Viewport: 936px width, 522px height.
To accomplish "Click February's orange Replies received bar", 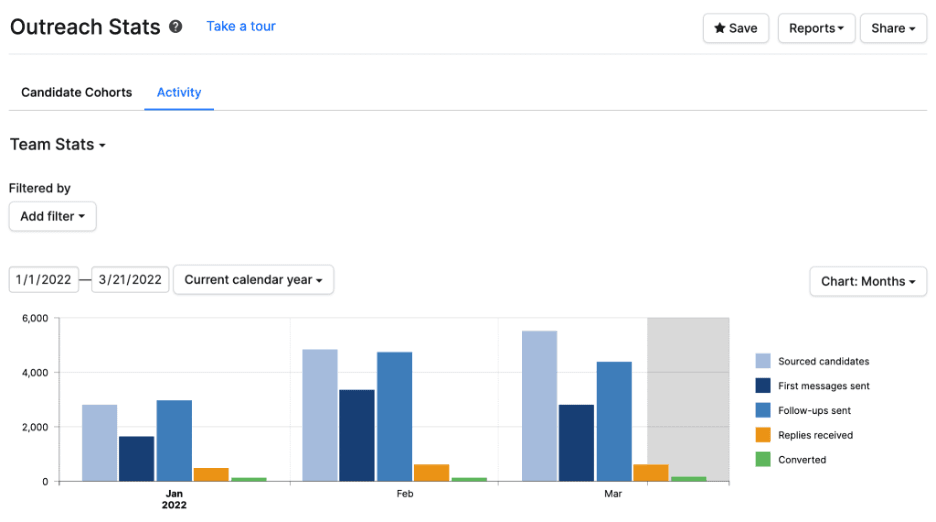I will click(x=432, y=473).
